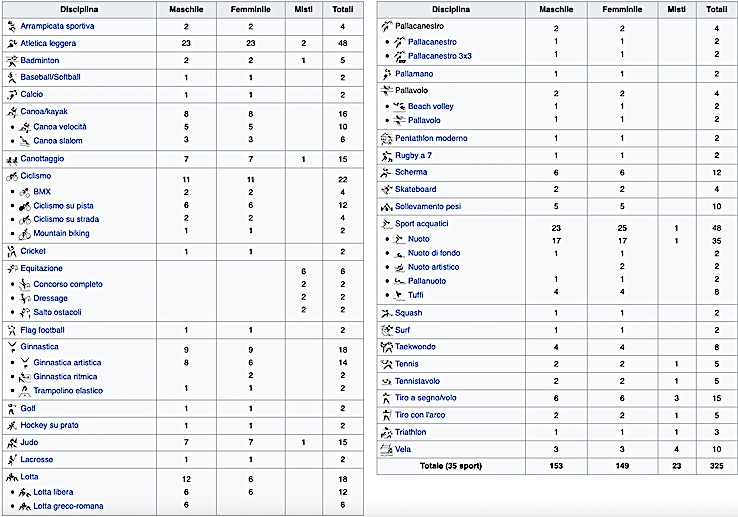Click the diving pictogram beside Tuffi
The width and height of the screenshot is (738, 517).
pyautogui.click(x=399, y=295)
